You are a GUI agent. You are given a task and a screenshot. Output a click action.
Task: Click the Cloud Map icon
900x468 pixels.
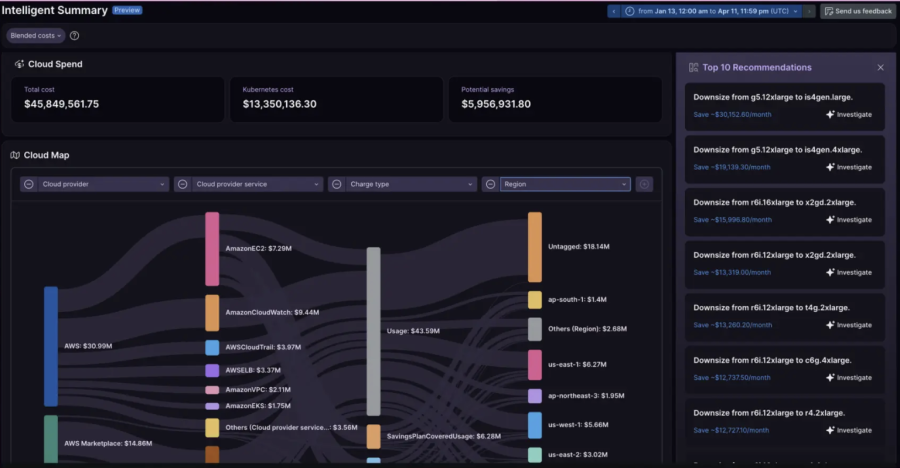(x=15, y=155)
